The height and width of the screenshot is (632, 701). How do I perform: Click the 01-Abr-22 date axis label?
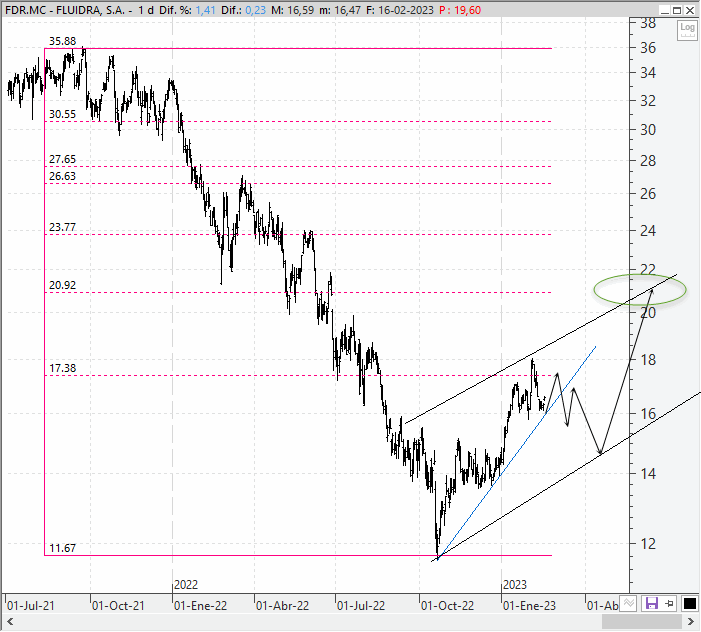[282, 606]
